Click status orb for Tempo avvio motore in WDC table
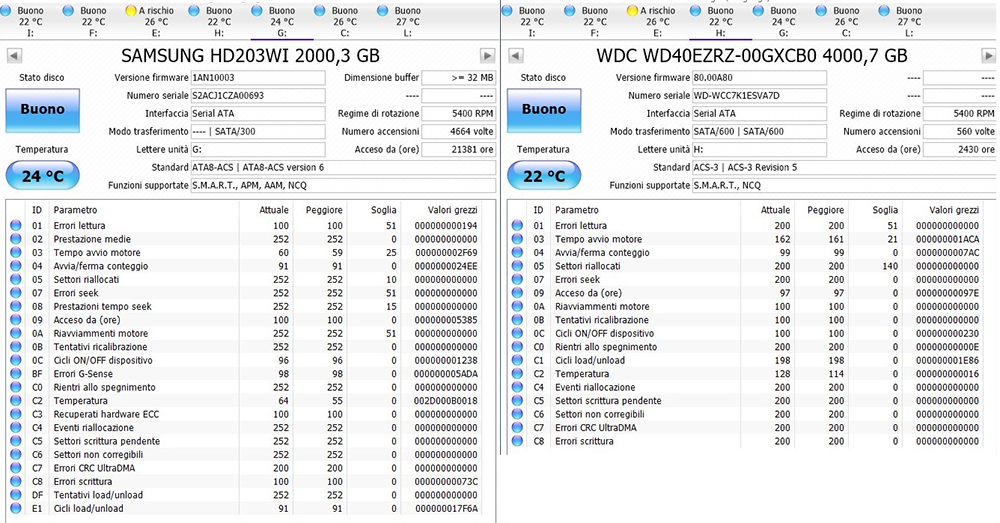1000x523 pixels. [517, 239]
